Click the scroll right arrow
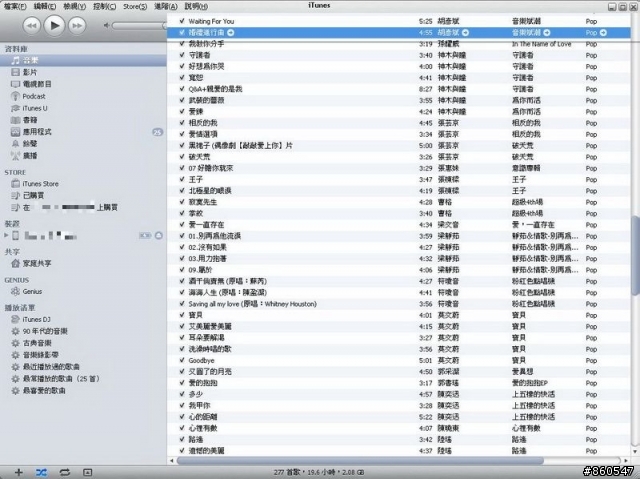The height and width of the screenshot is (479, 640). click(x=627, y=460)
